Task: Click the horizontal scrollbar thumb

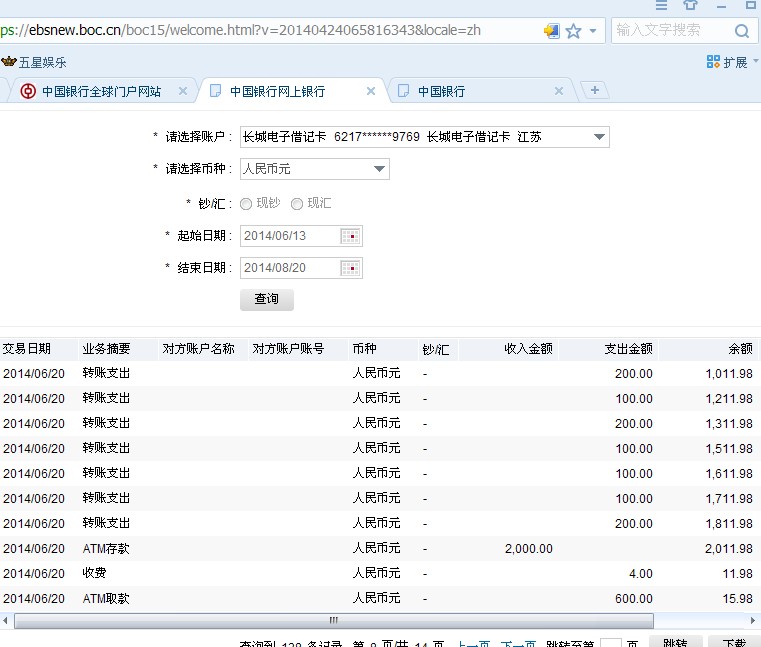Action: [334, 621]
